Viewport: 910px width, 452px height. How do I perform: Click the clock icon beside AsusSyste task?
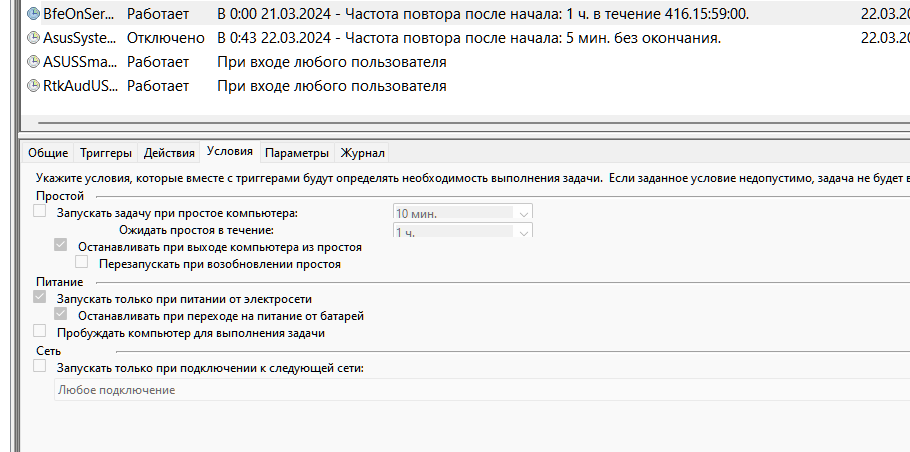(x=34, y=39)
